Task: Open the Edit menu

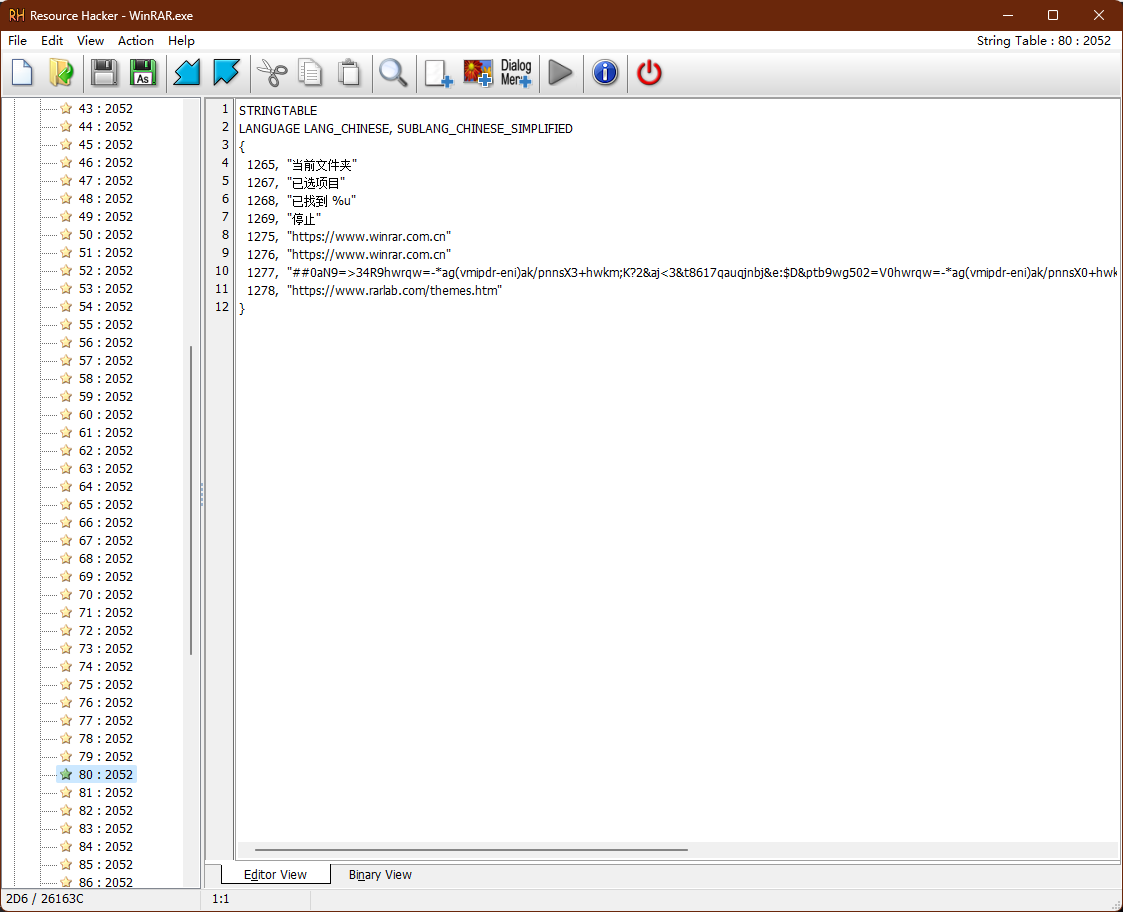Action: [52, 41]
